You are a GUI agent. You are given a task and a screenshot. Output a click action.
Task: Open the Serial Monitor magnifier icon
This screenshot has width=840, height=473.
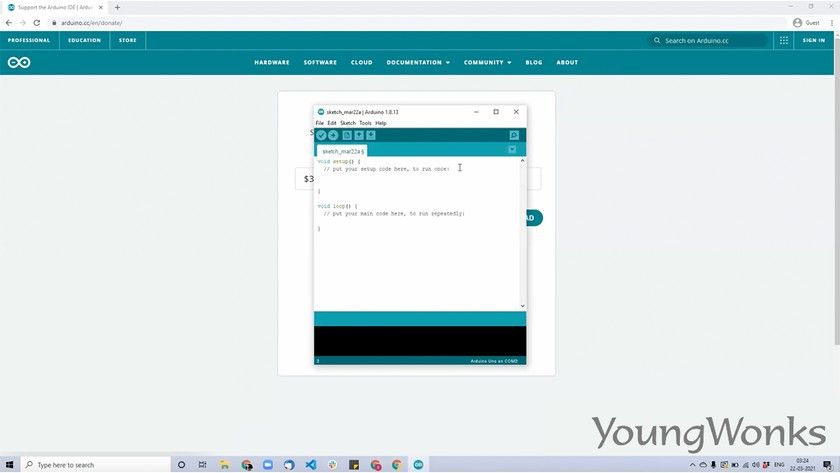pos(514,136)
